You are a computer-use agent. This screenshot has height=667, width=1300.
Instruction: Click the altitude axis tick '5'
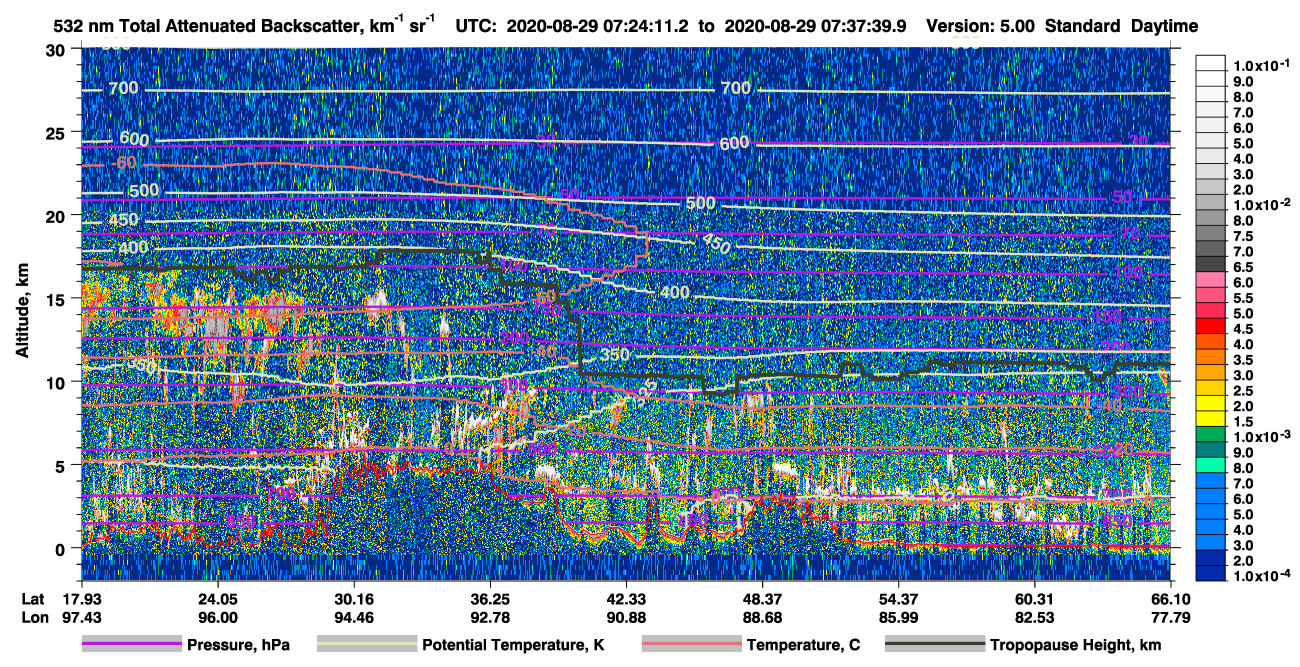pyautogui.click(x=62, y=465)
